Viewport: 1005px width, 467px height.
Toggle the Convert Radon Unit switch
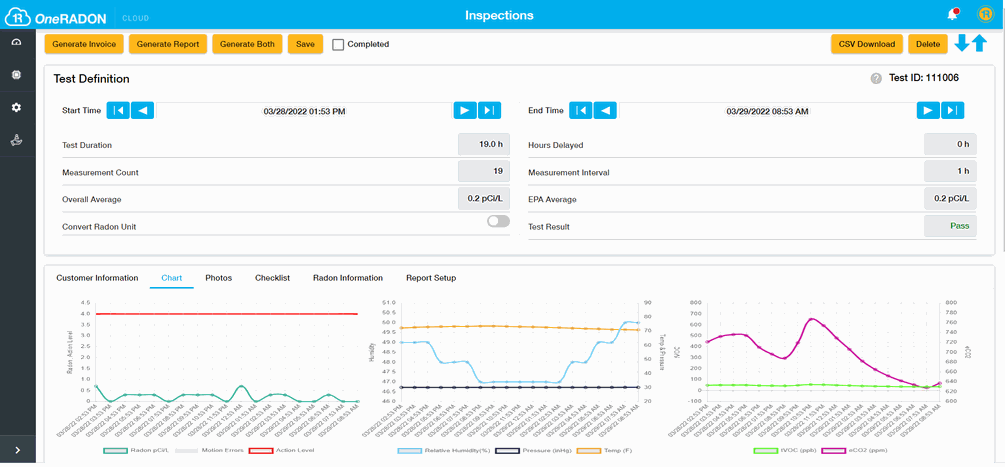pos(498,221)
